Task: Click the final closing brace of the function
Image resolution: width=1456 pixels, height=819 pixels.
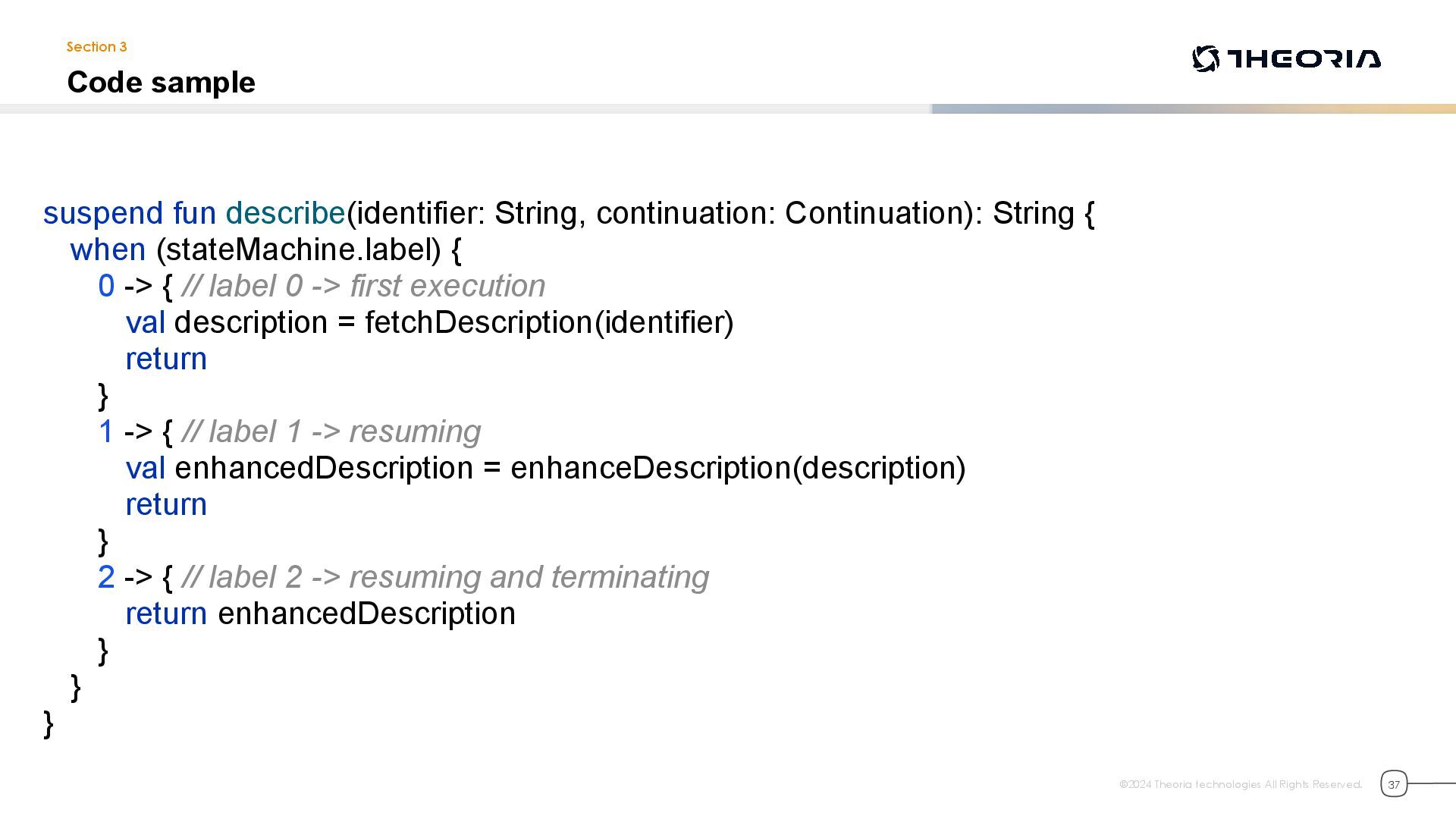Action: point(49,723)
